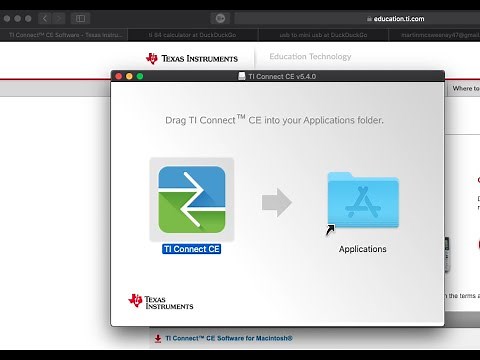Click the Texas Instruments logo on webpage
The width and height of the screenshot is (480, 360).
pos(192,59)
